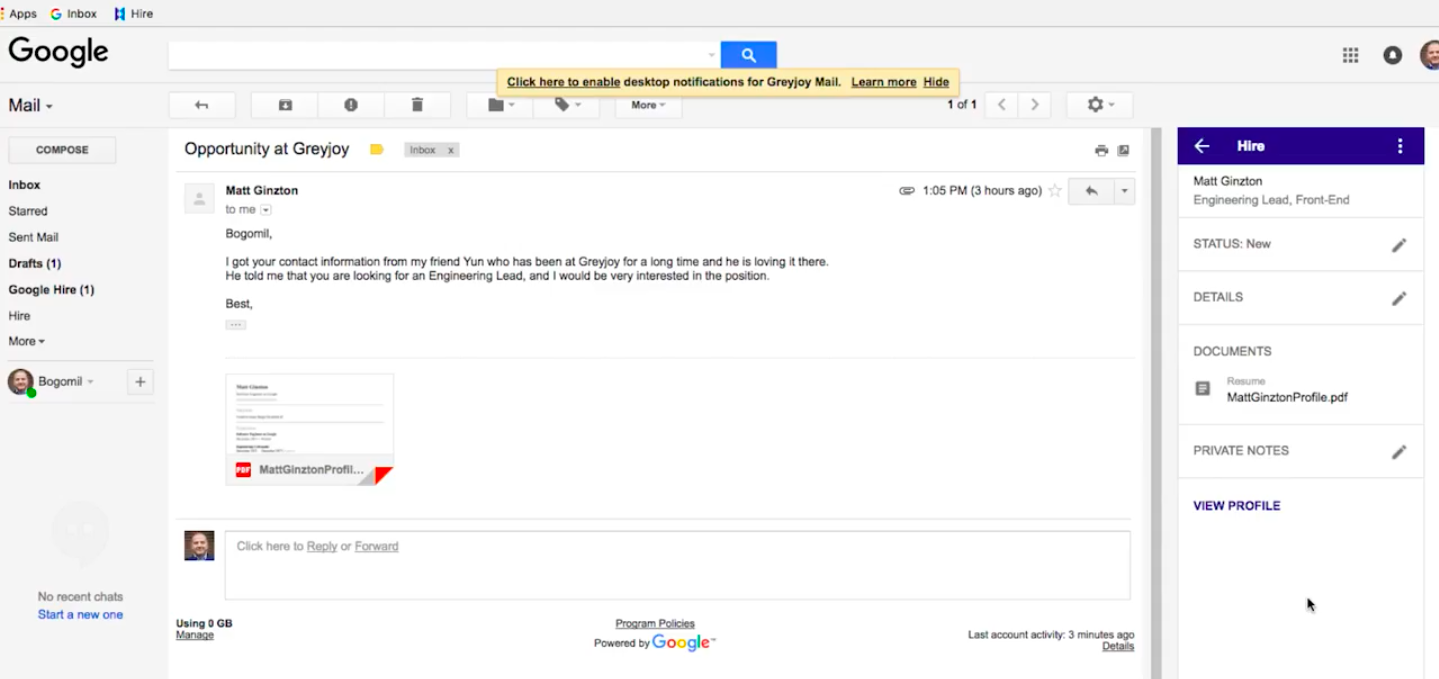Click the back arrow in the Hire panel

1202,146
